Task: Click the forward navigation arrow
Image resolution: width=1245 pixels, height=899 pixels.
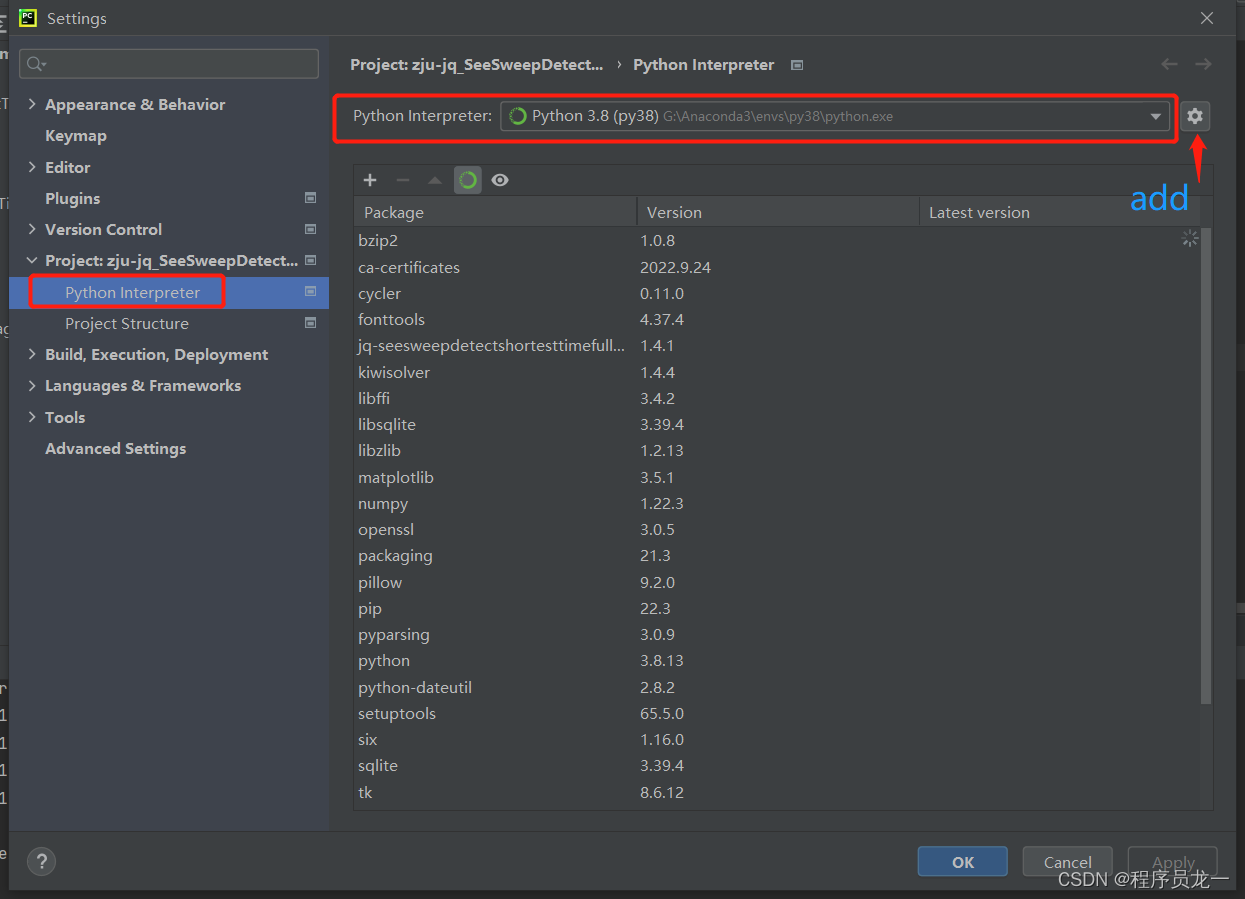Action: [1203, 64]
